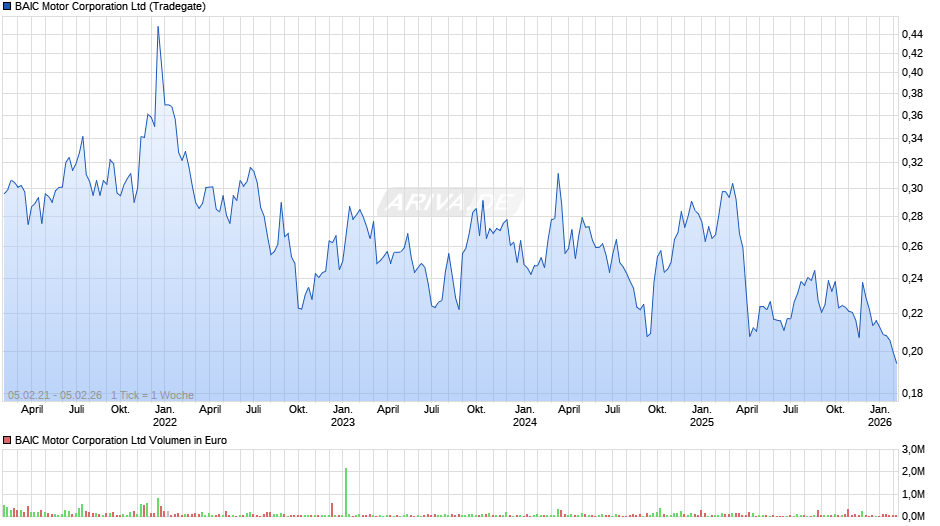Viewport: 940px width, 526px height.
Task: Click the 0,0M volume axis label
Action: tap(914, 516)
